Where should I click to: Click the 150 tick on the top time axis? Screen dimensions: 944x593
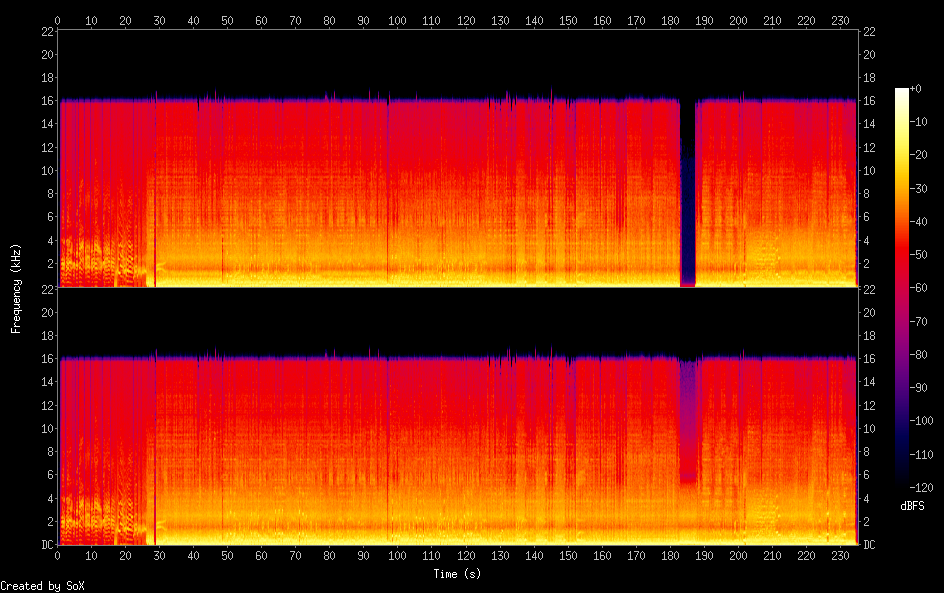click(568, 20)
